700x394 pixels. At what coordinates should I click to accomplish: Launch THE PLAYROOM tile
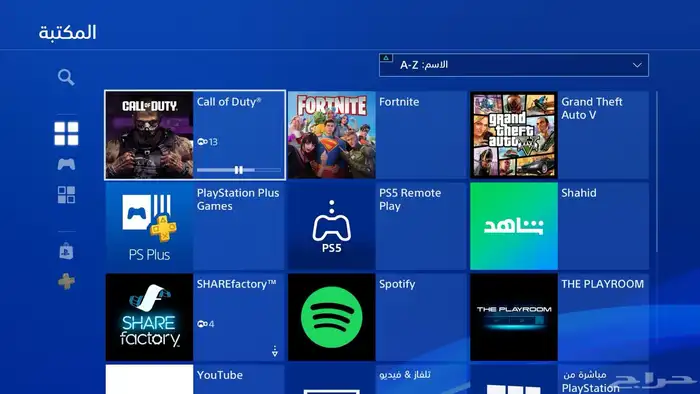click(x=559, y=317)
